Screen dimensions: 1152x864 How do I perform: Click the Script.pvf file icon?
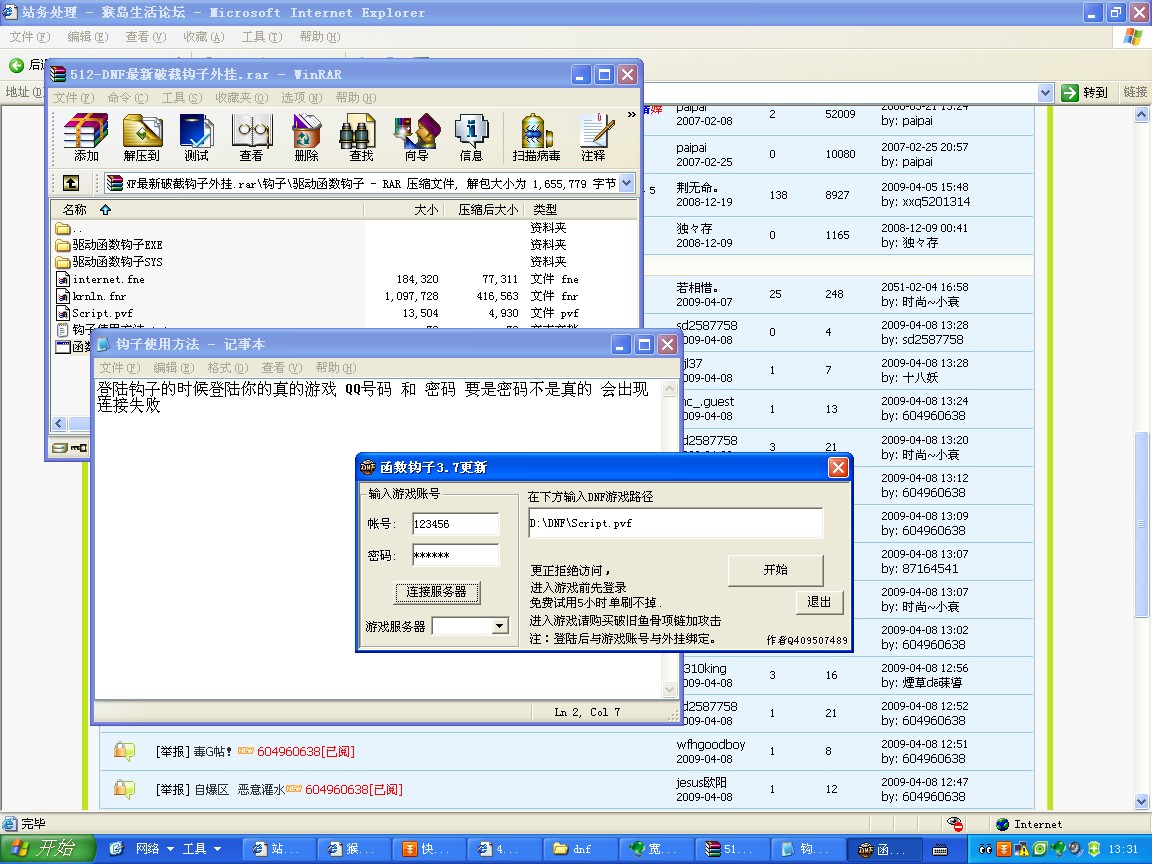tap(63, 313)
